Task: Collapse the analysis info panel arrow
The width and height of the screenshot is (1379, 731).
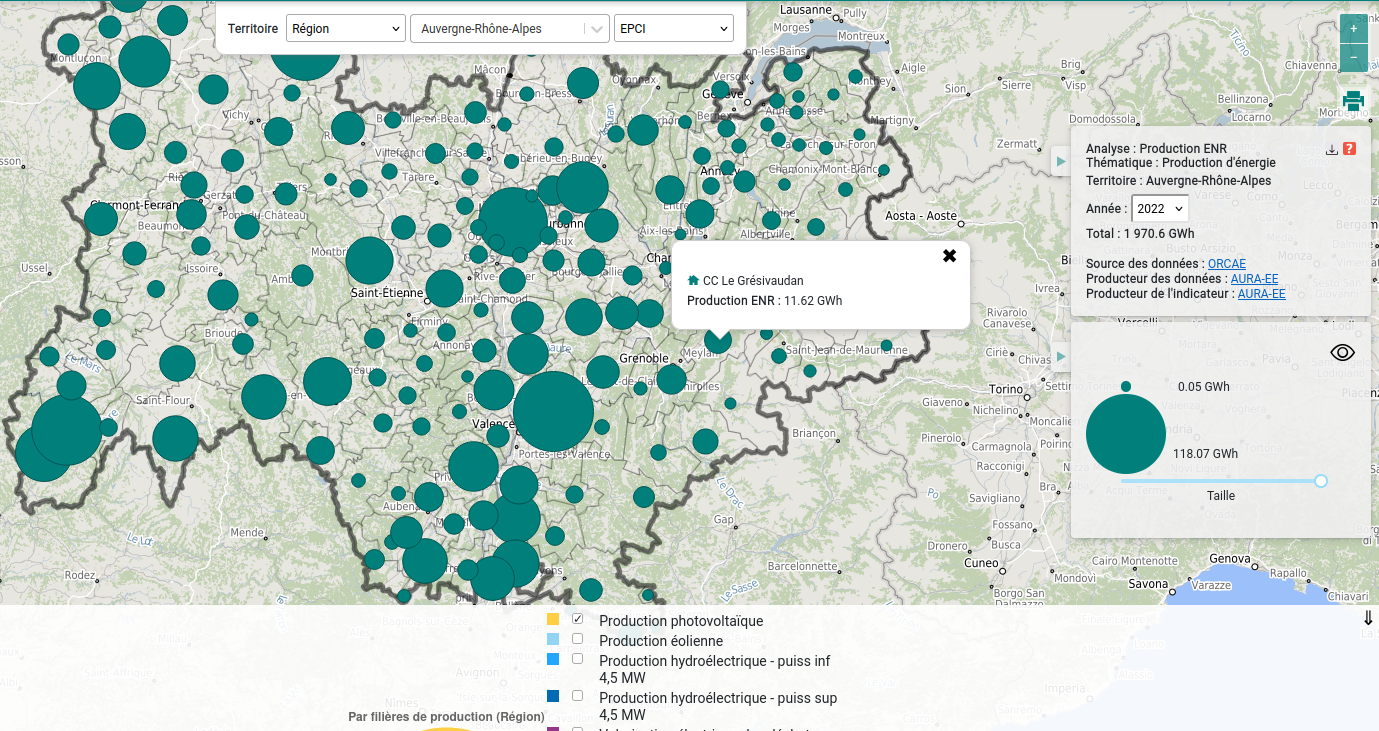Action: coord(1061,161)
